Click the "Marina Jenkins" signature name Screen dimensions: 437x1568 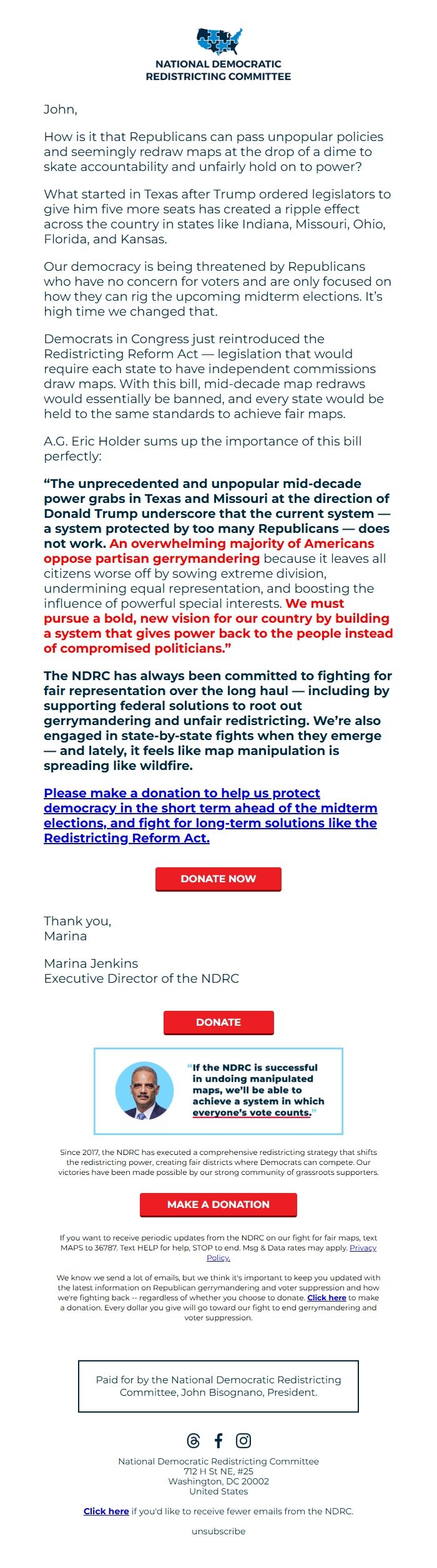click(x=91, y=963)
